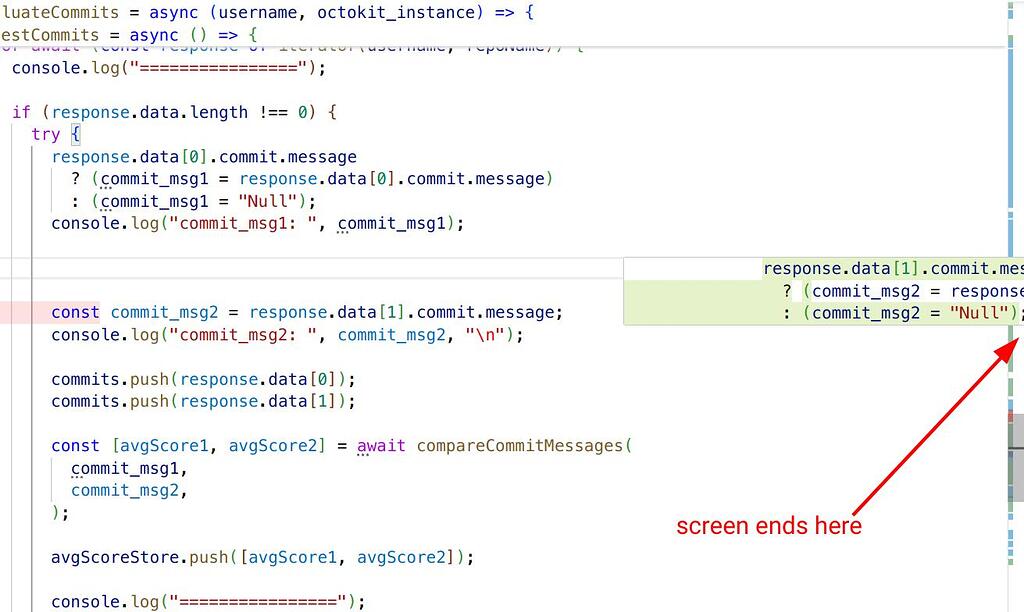Select the response.data.length condition line
This screenshot has width=1024, height=612.
[170, 112]
